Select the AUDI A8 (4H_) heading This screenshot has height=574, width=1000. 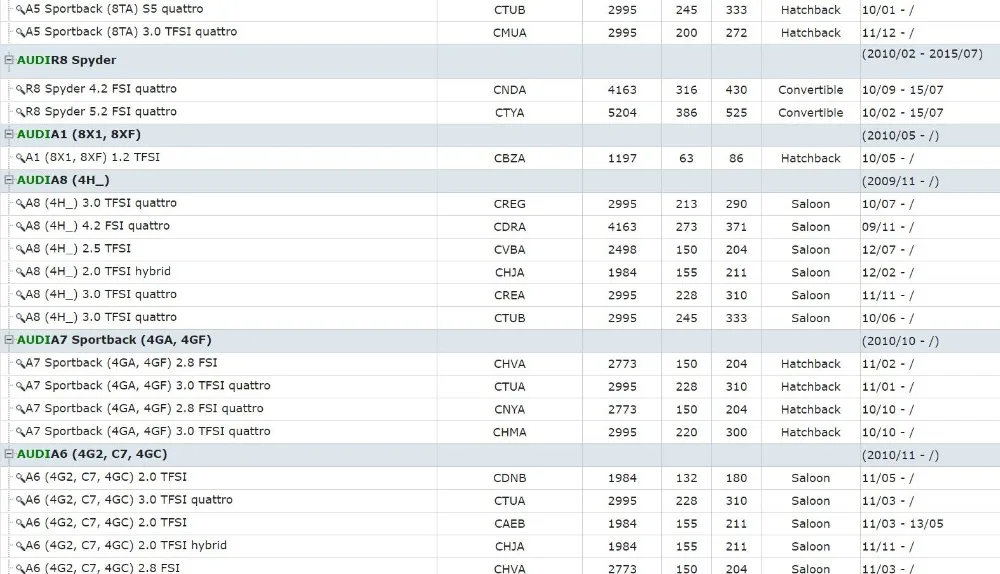tap(63, 180)
